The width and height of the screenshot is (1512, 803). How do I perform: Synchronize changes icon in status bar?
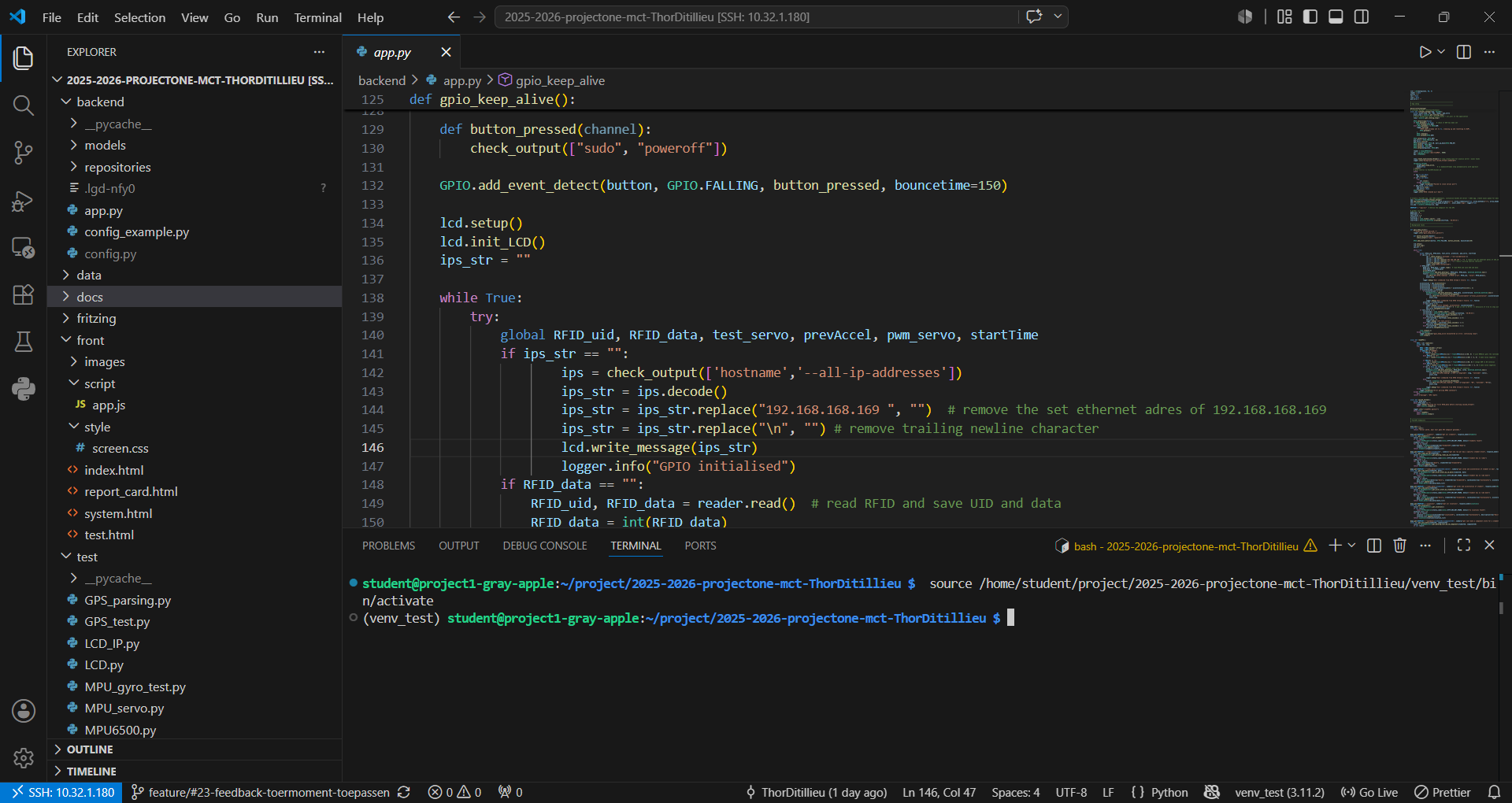click(404, 793)
